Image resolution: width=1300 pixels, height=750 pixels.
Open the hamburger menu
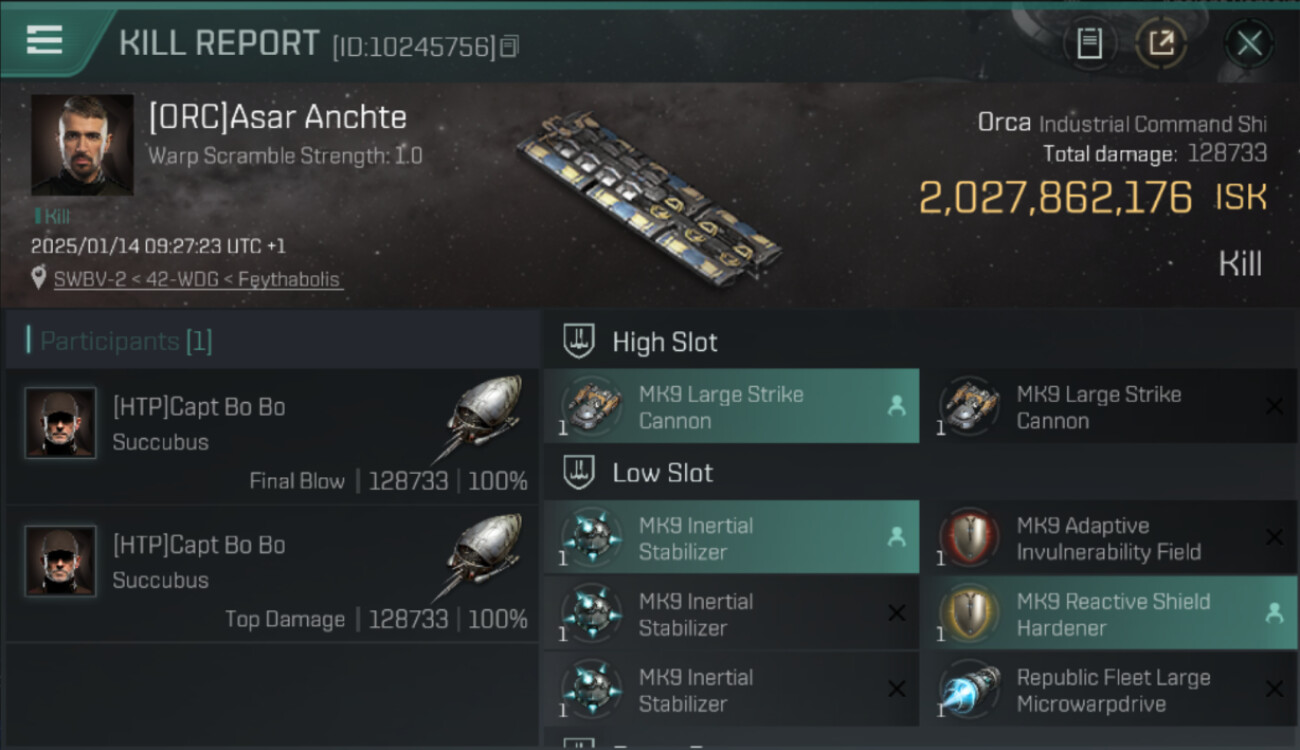point(44,41)
